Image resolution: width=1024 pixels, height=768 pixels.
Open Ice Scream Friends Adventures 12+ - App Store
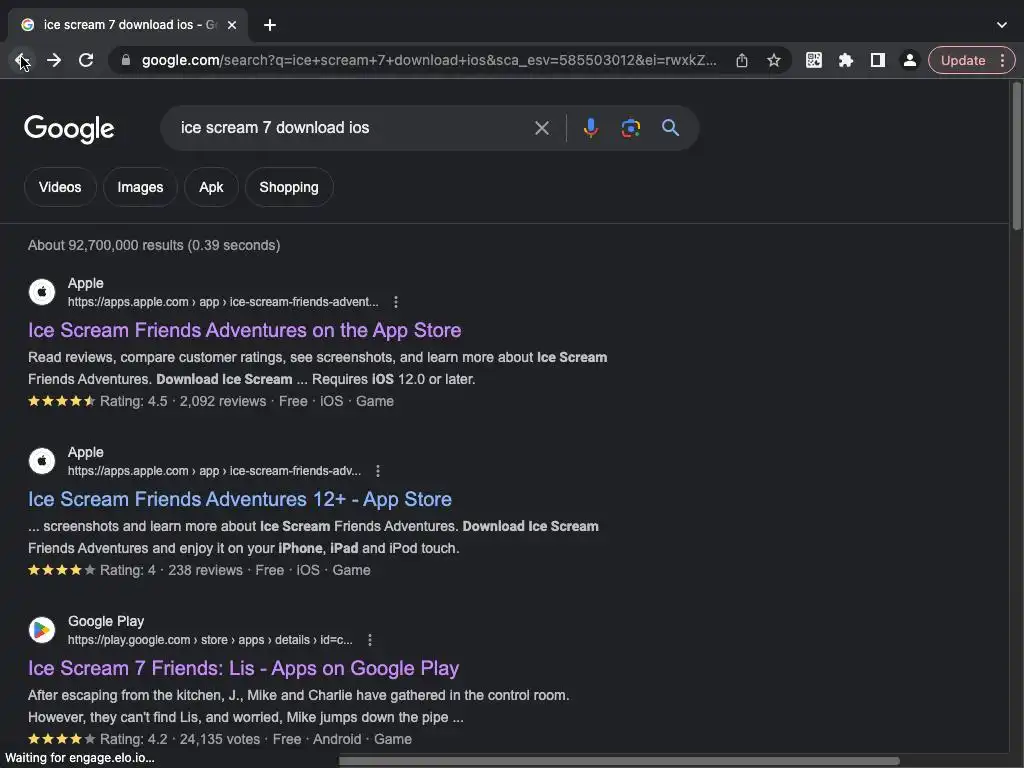pyautogui.click(x=240, y=500)
